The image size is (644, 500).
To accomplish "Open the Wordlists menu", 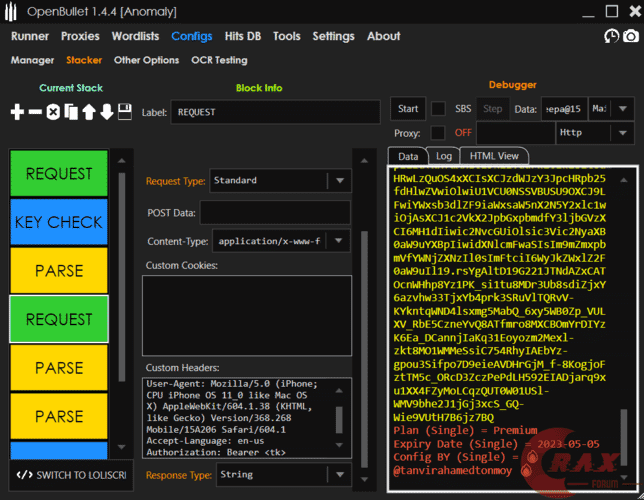I will [x=135, y=36].
